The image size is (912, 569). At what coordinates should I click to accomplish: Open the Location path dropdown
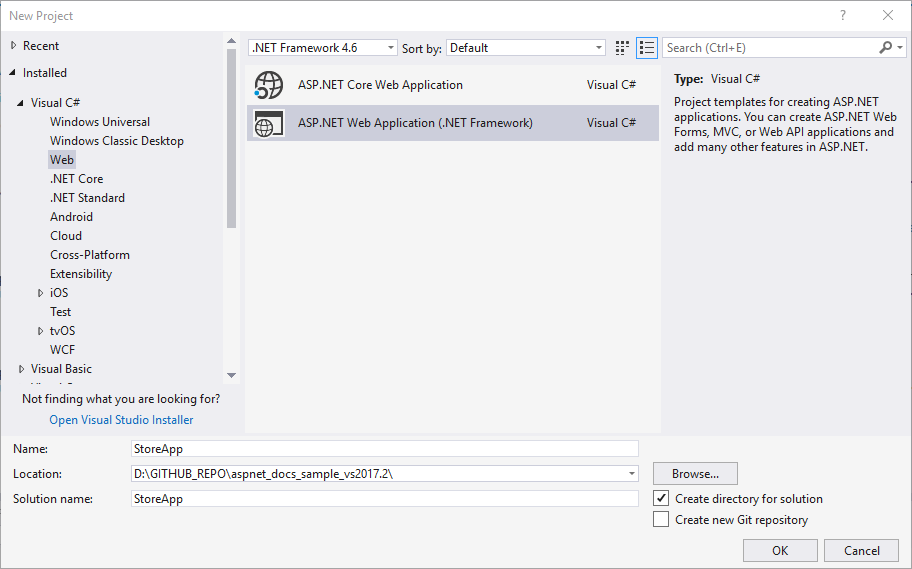(631, 474)
